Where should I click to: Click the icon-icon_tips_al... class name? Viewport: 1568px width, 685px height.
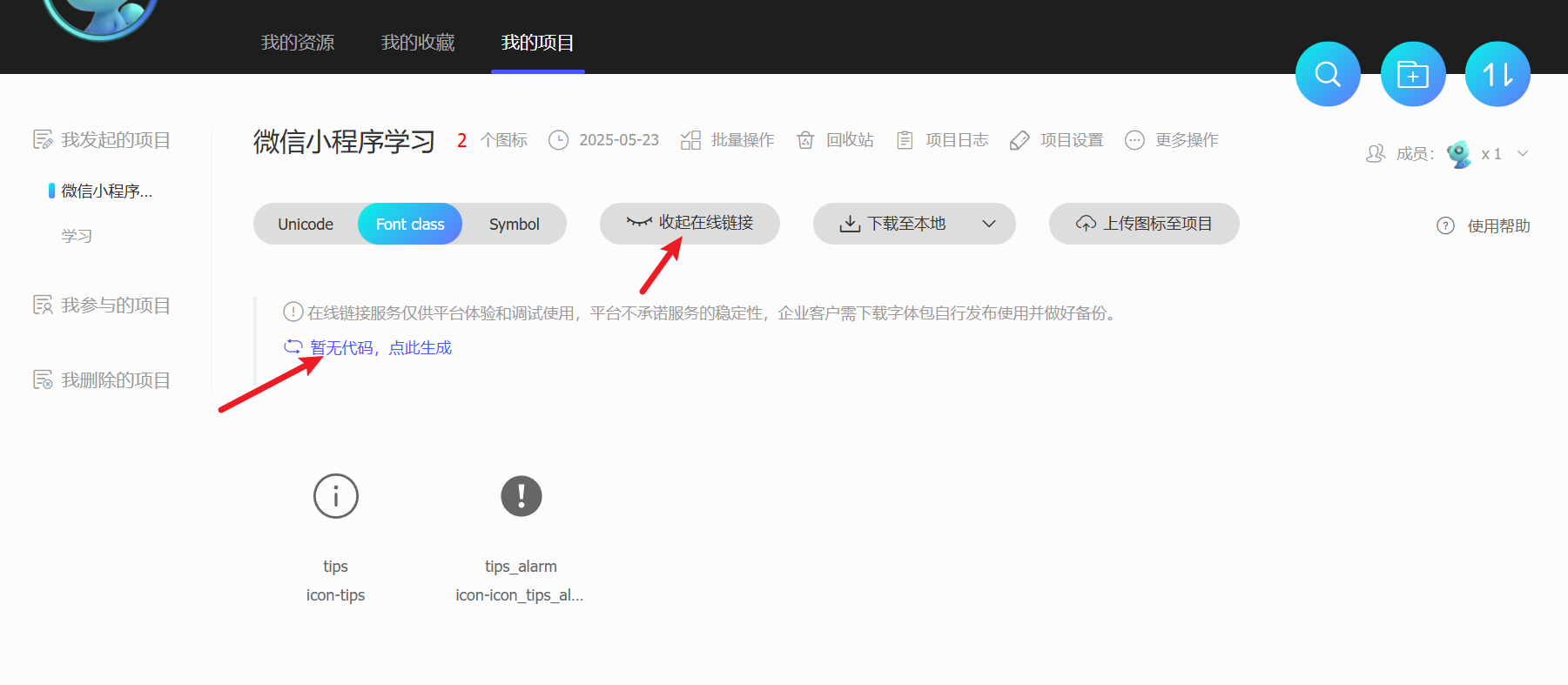(520, 595)
